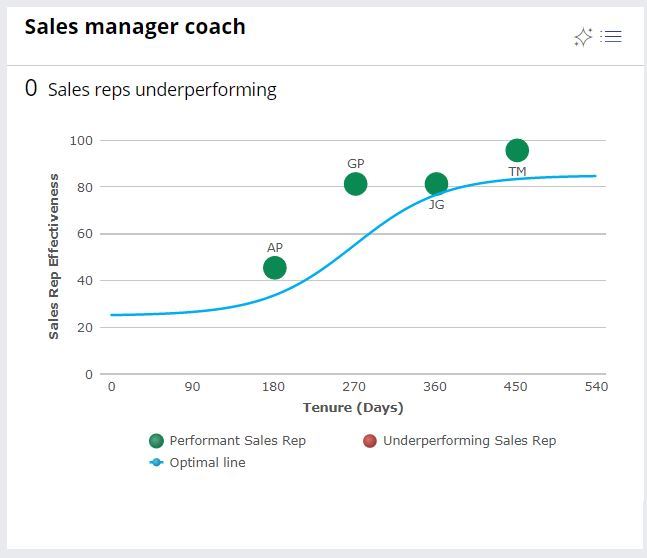
Task: Click the sparkle insights icon
Action: (x=583, y=37)
